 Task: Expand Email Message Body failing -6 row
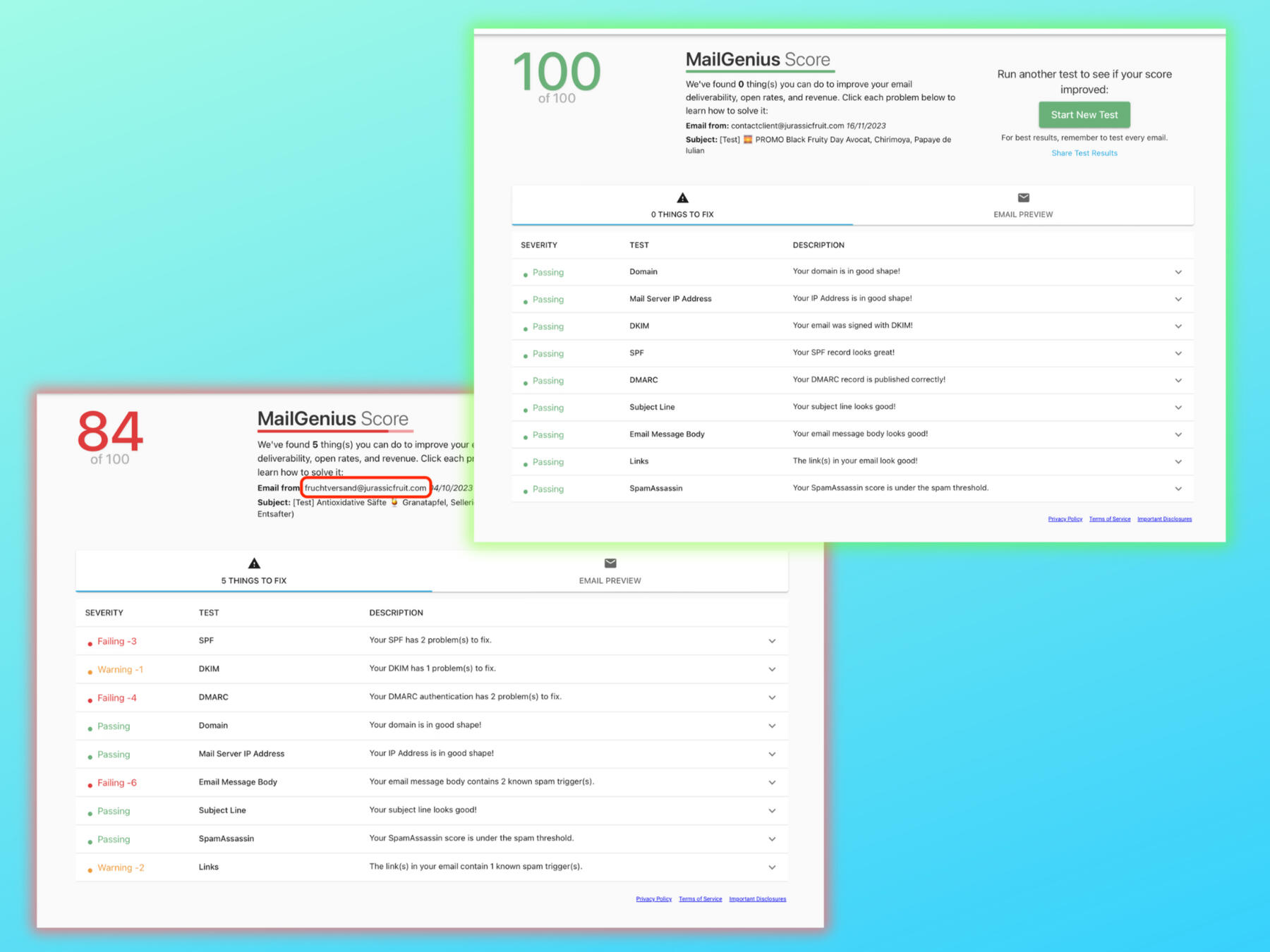tap(772, 782)
